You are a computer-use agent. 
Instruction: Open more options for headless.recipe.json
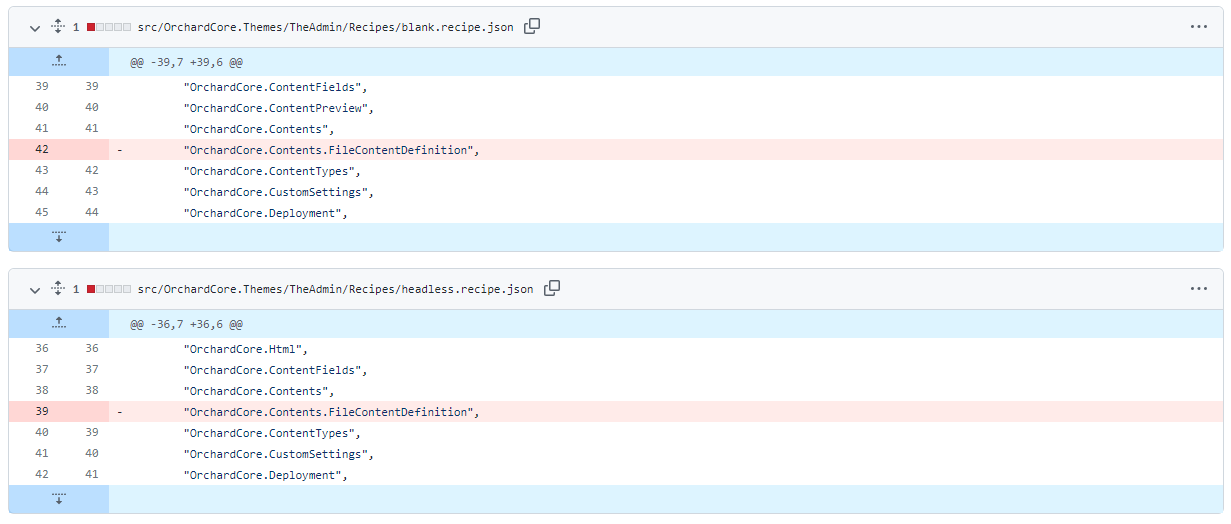pyautogui.click(x=1199, y=289)
